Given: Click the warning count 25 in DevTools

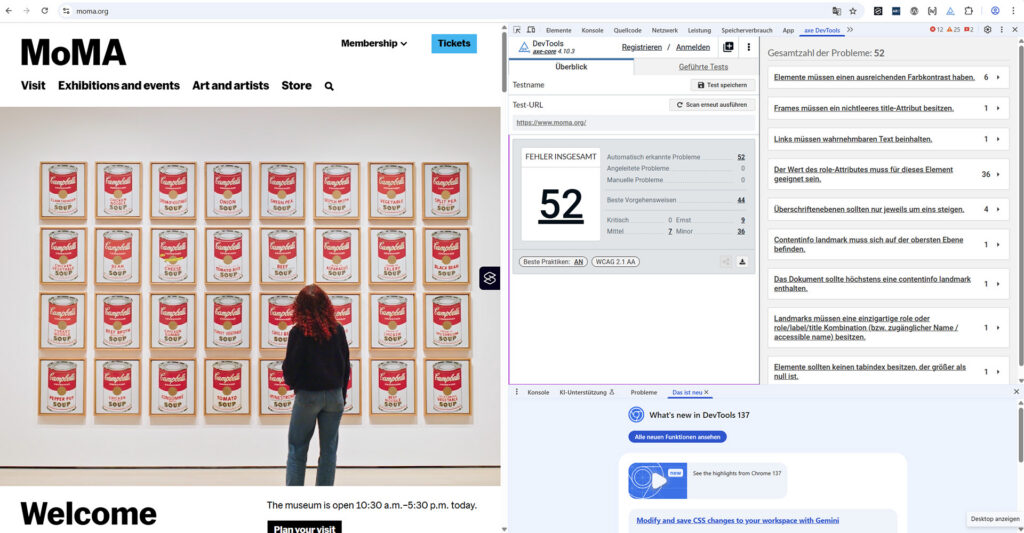Looking at the screenshot, I should pyautogui.click(x=953, y=30).
